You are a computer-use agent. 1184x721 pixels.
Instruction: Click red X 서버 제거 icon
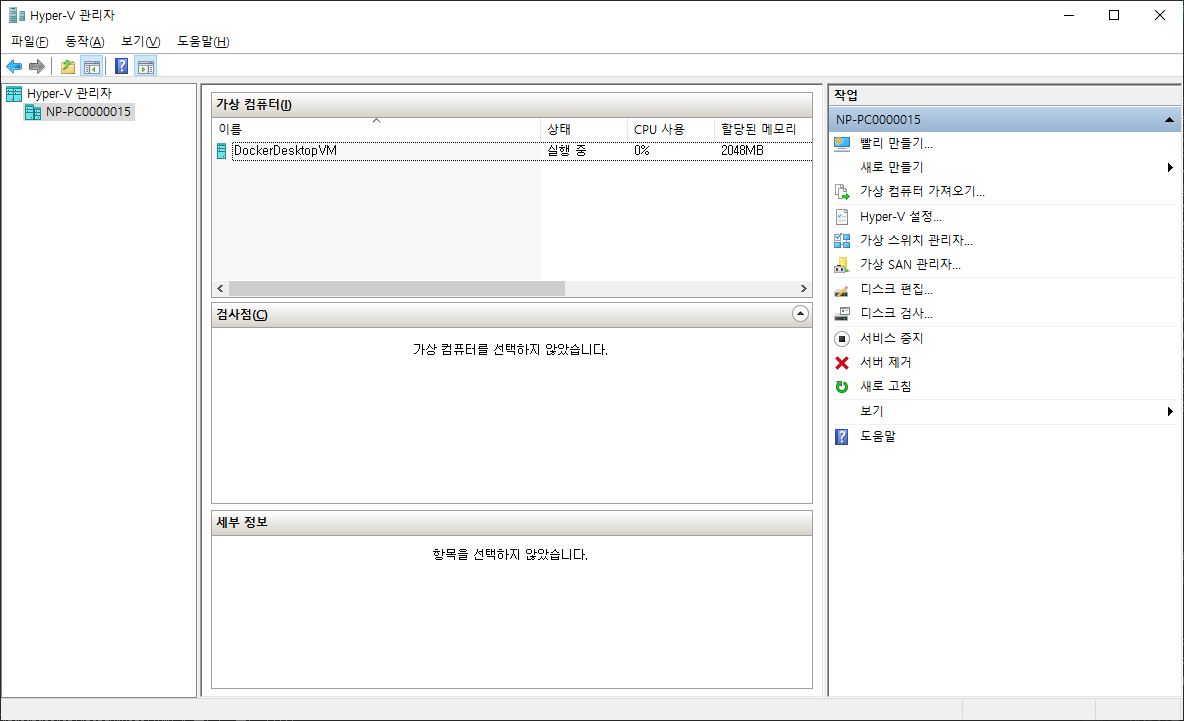click(842, 363)
